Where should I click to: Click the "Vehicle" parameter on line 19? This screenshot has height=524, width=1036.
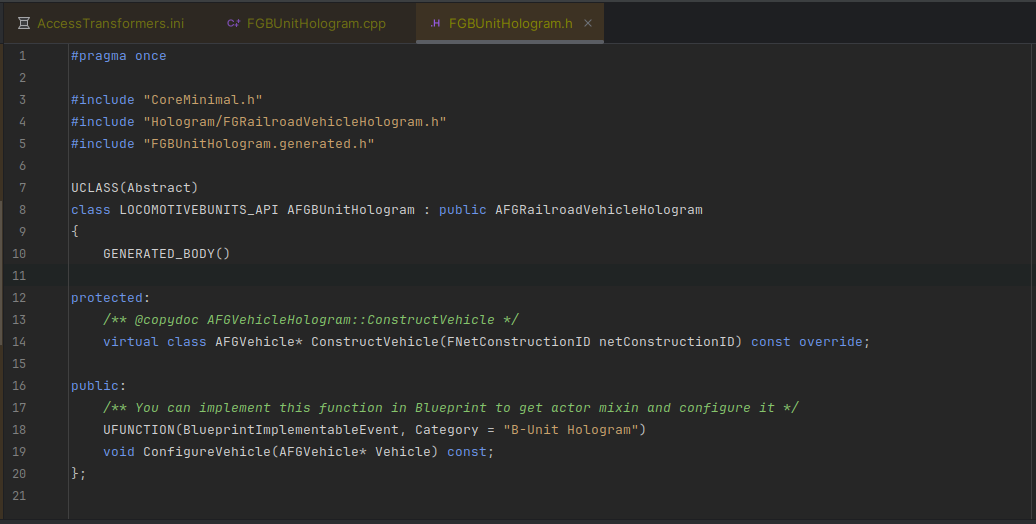(403, 452)
